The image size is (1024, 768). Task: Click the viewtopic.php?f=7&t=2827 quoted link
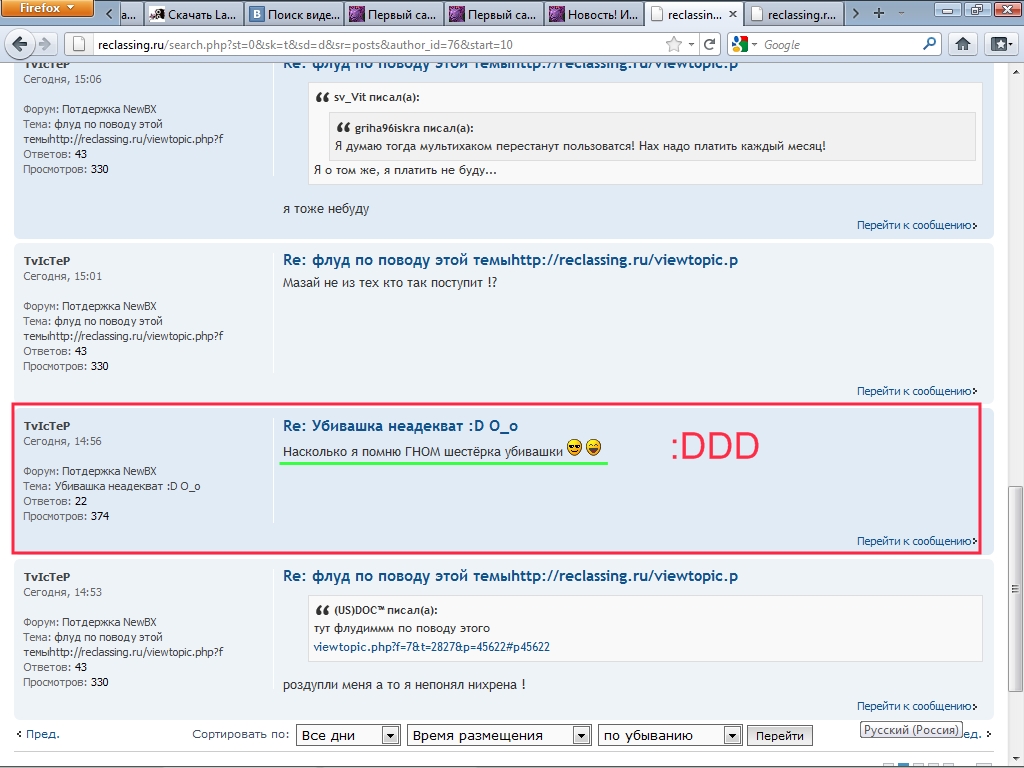click(x=431, y=647)
